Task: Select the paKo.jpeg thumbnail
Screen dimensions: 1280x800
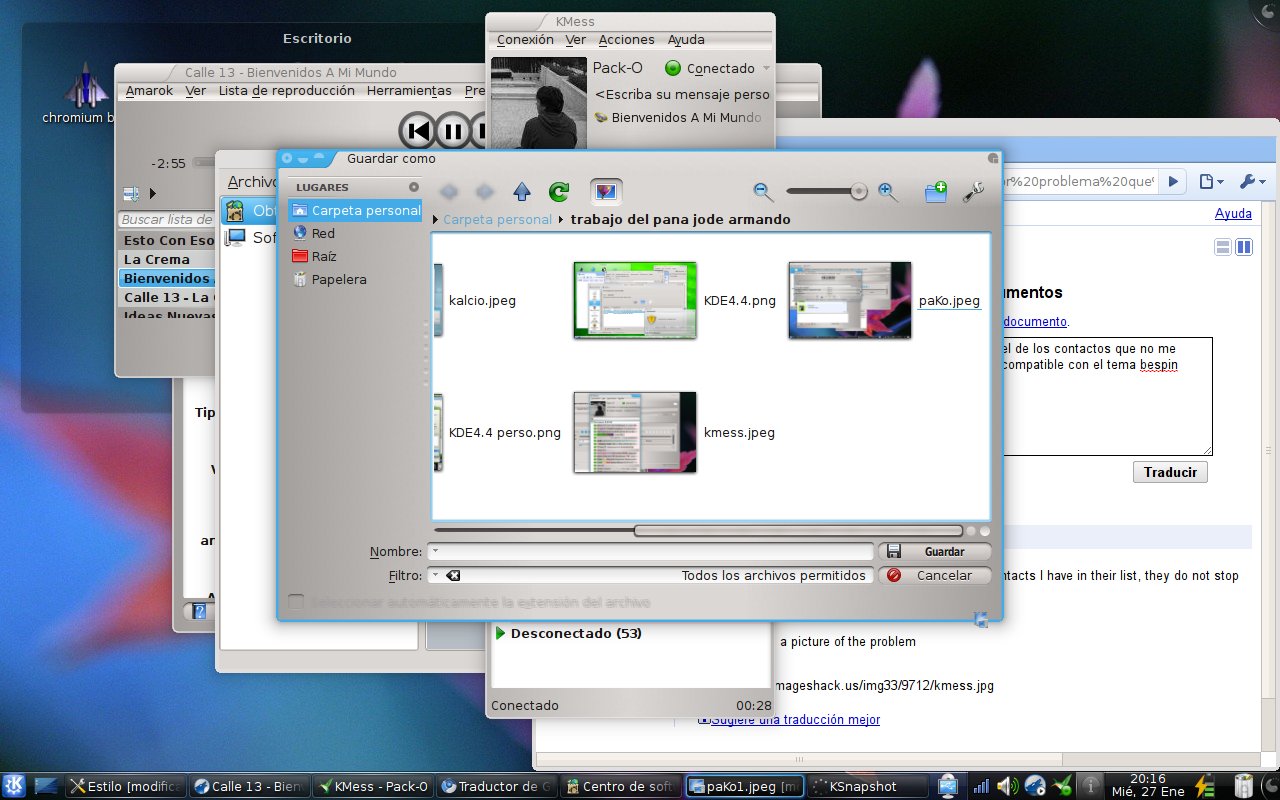Action: (x=850, y=300)
